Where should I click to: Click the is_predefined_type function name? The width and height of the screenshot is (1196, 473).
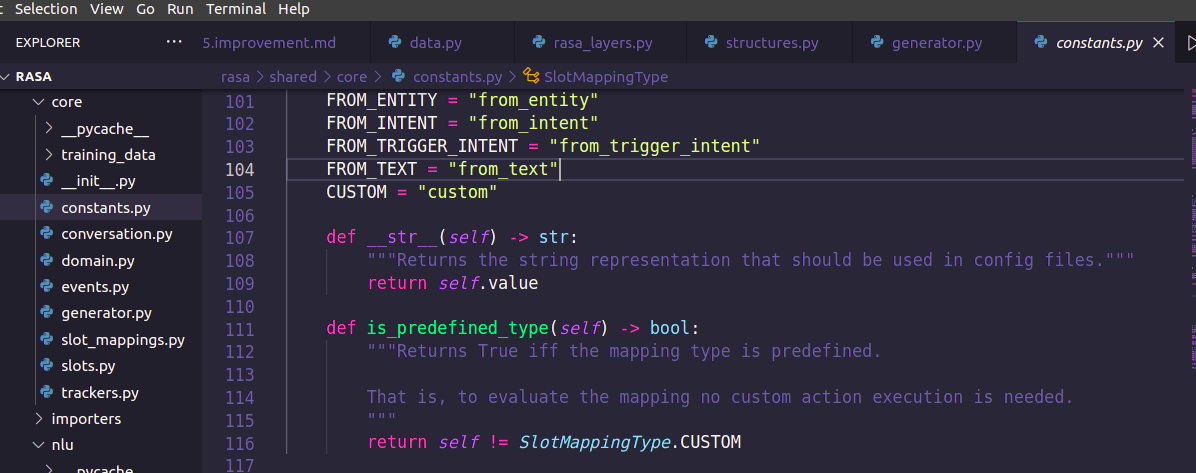pyautogui.click(x=458, y=329)
